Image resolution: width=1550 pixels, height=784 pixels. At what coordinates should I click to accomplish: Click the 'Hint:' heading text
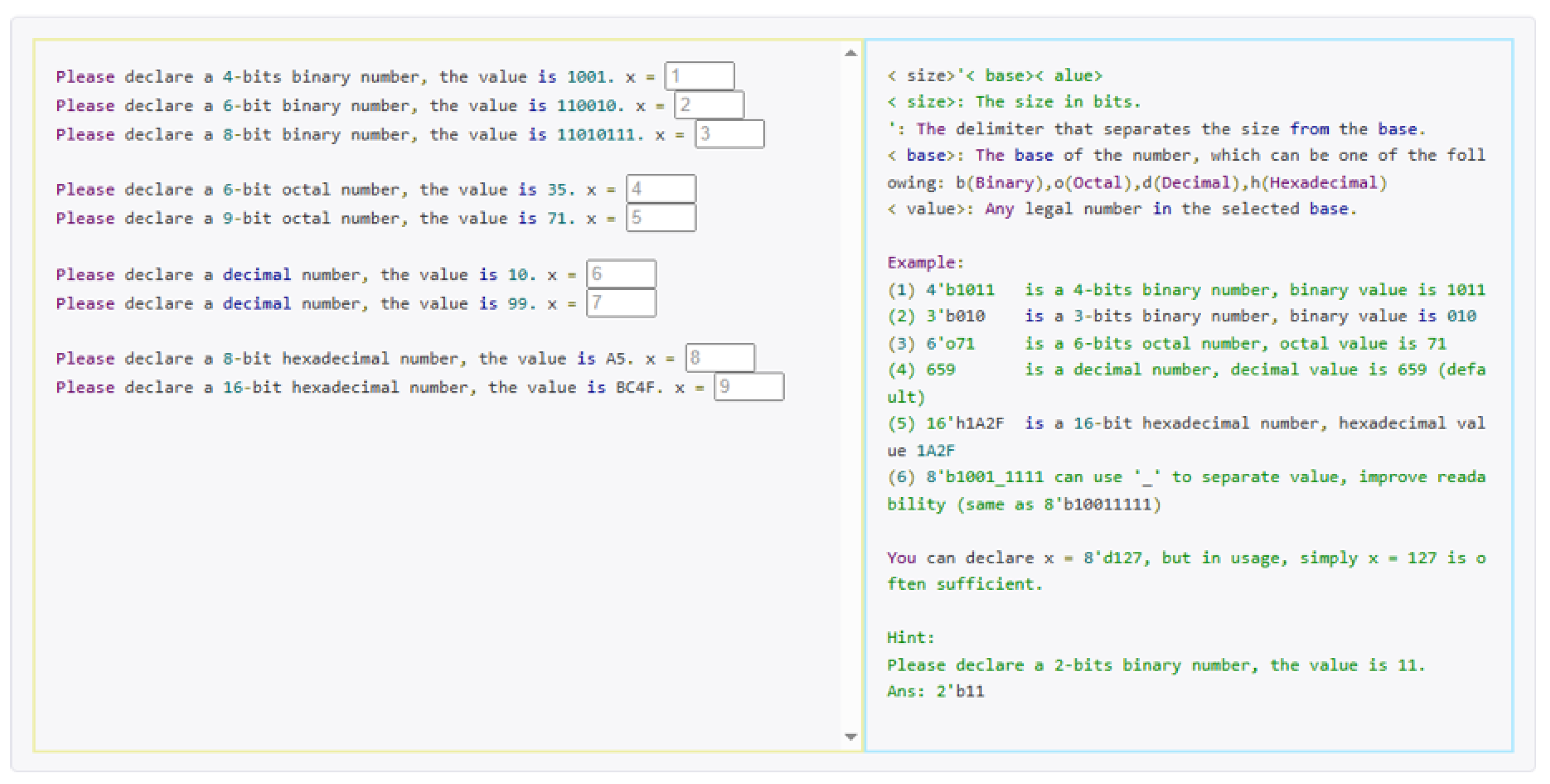tap(911, 638)
